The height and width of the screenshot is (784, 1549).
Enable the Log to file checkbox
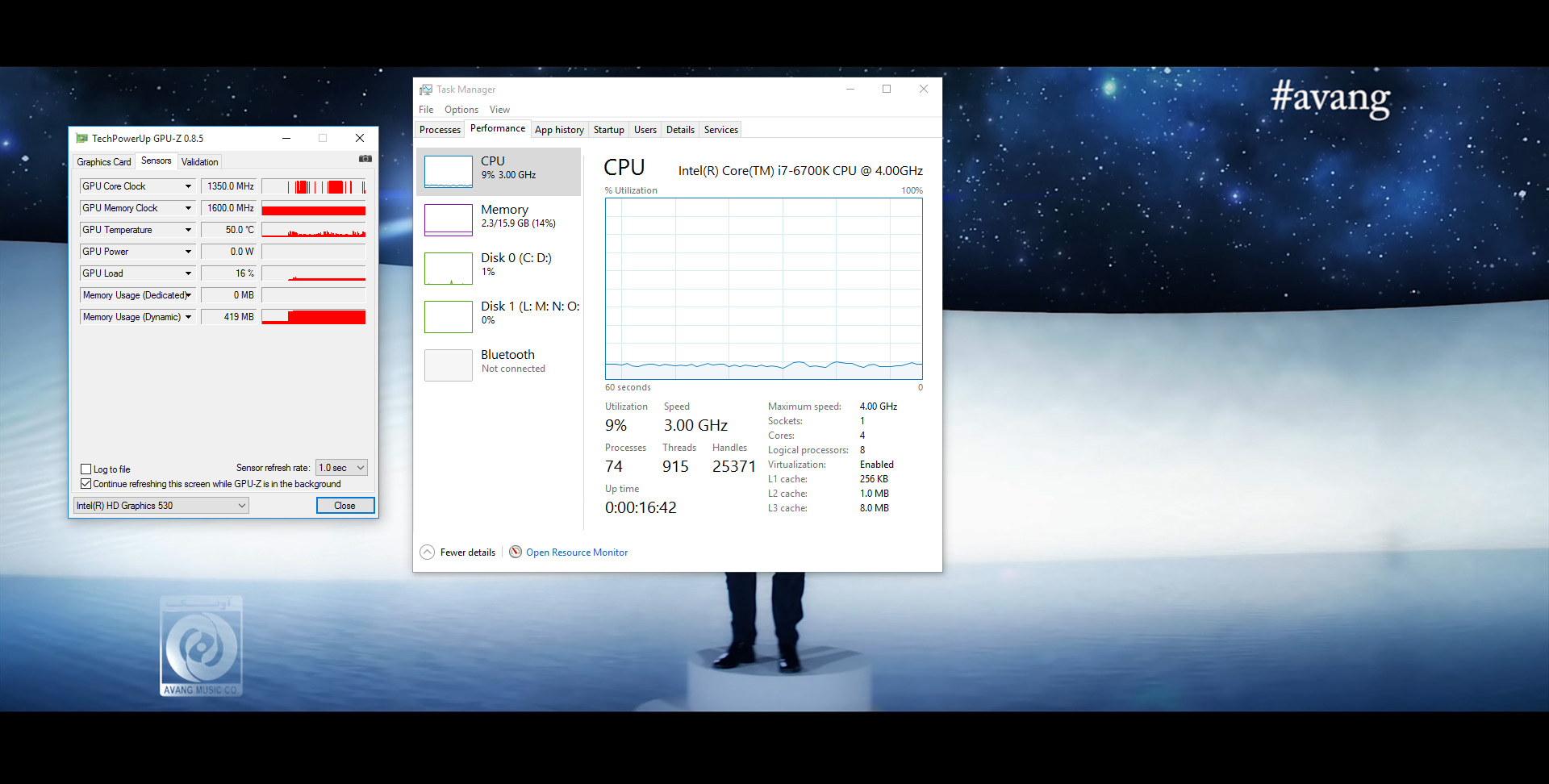pyautogui.click(x=86, y=469)
